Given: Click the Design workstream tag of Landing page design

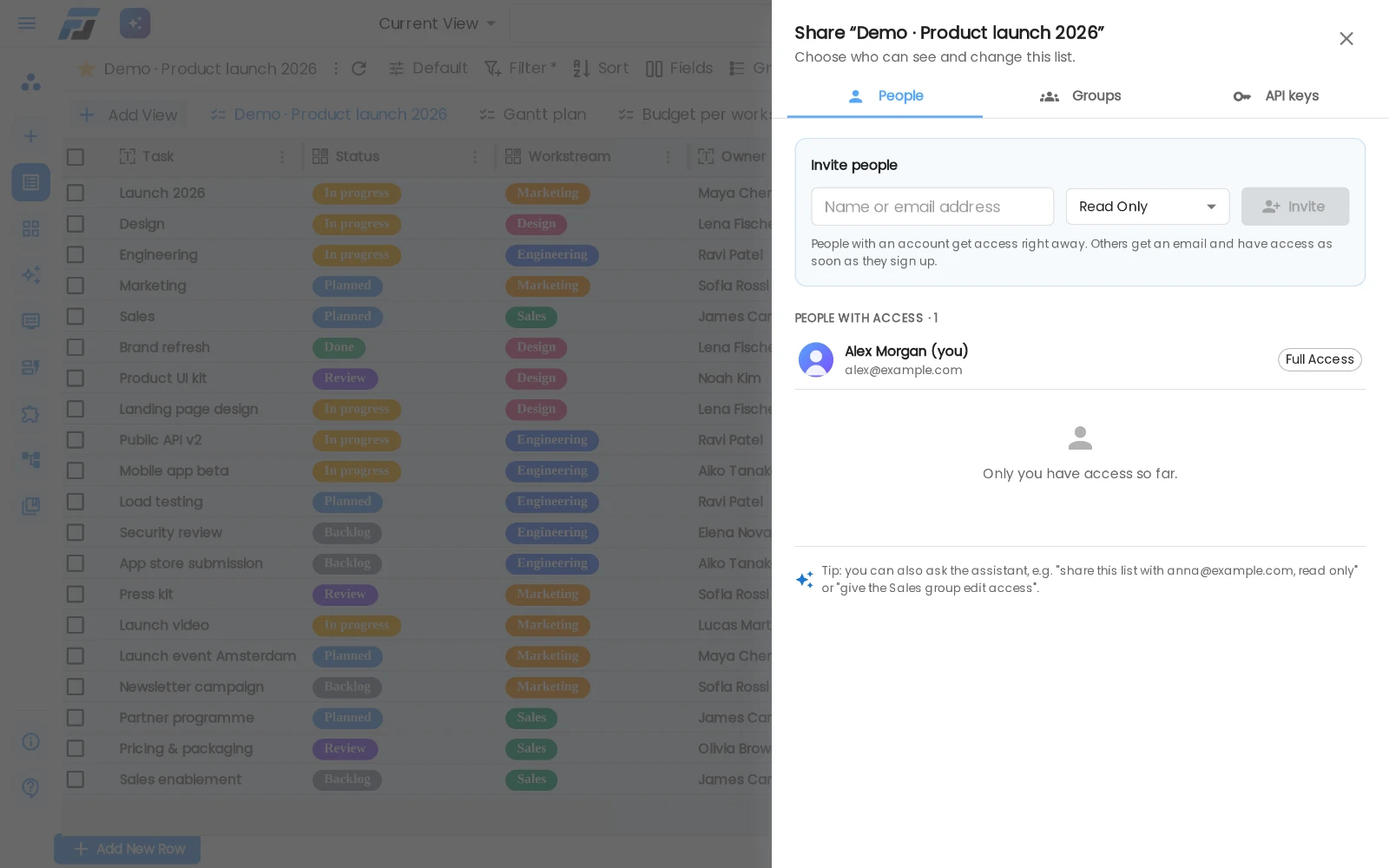Looking at the screenshot, I should pyautogui.click(x=537, y=409).
